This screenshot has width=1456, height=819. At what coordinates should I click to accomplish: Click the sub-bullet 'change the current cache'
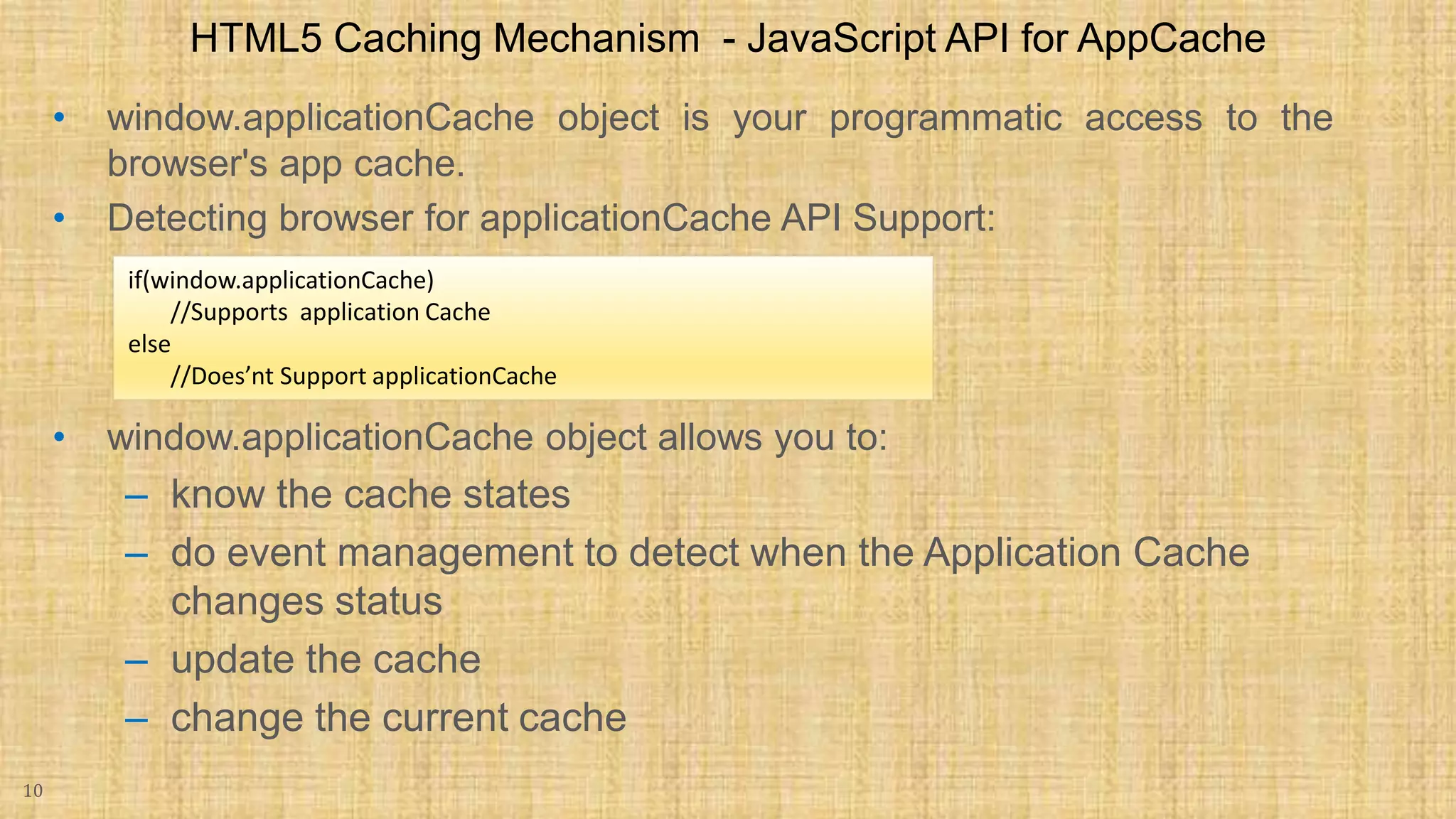tap(398, 717)
